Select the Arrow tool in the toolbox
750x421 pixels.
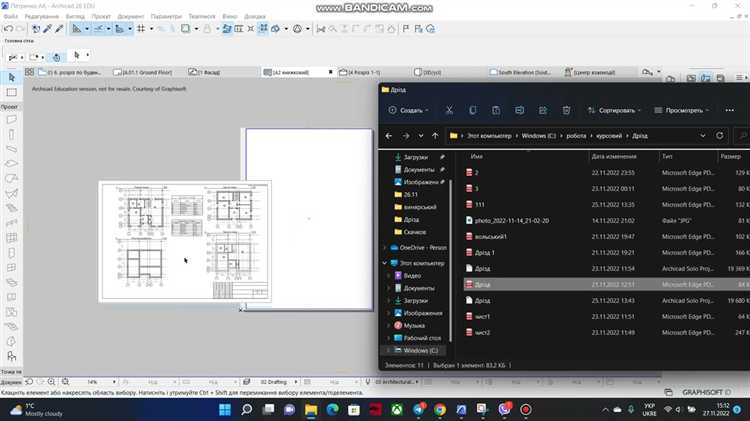tap(11, 77)
